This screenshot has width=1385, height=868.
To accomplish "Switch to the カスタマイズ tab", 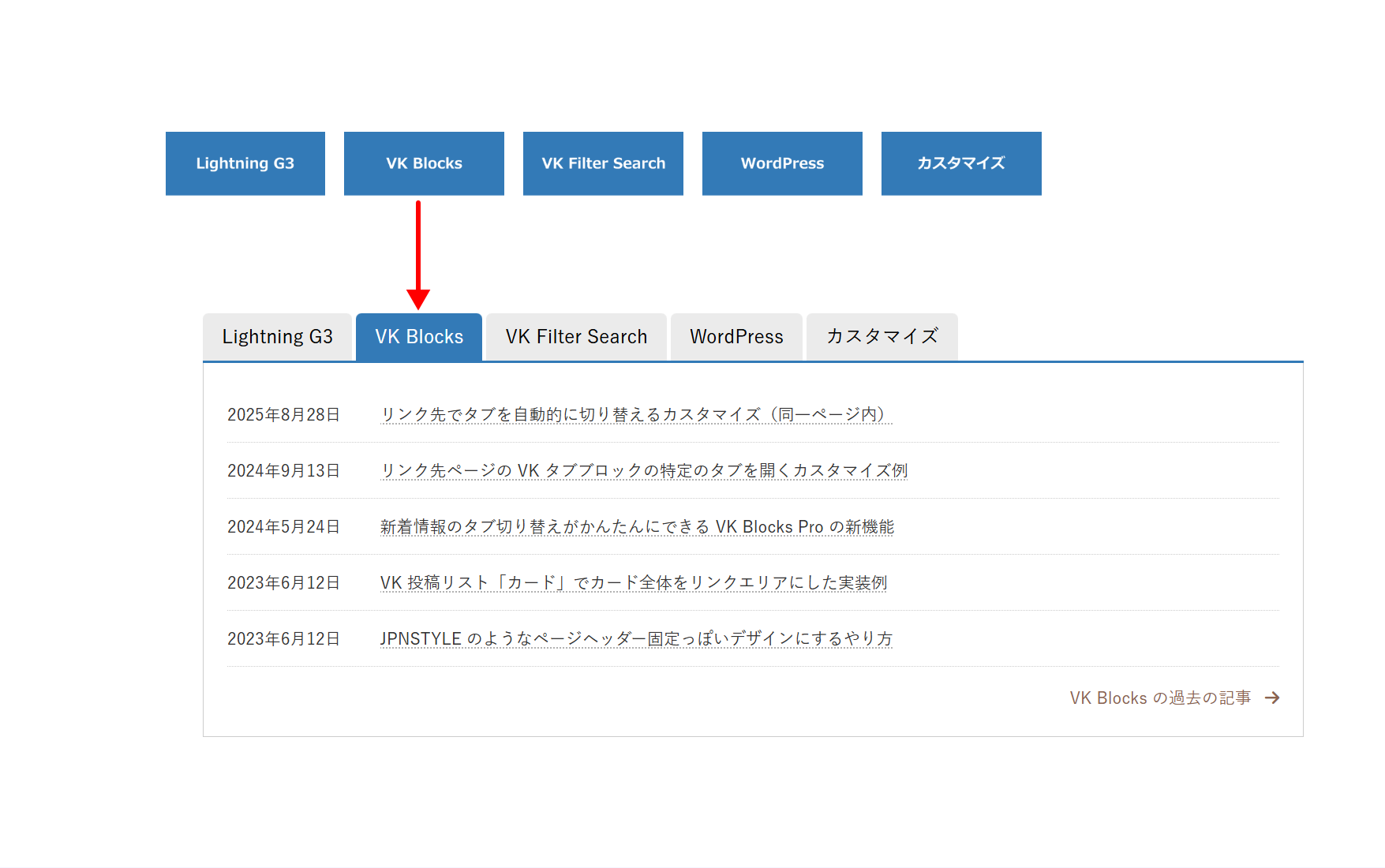I will click(x=882, y=336).
